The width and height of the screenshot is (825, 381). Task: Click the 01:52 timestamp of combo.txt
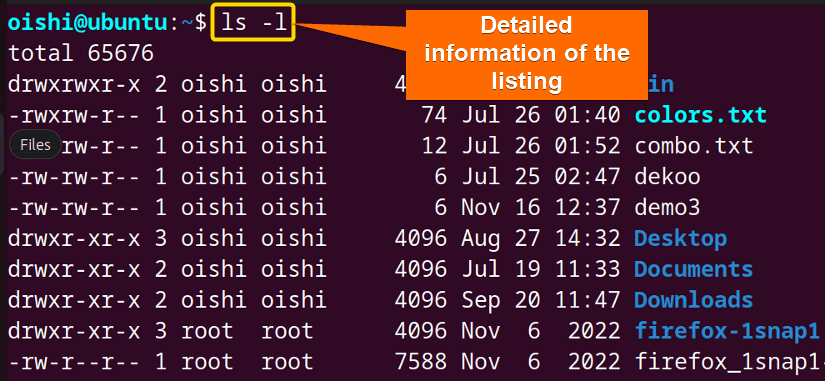[x=587, y=146]
